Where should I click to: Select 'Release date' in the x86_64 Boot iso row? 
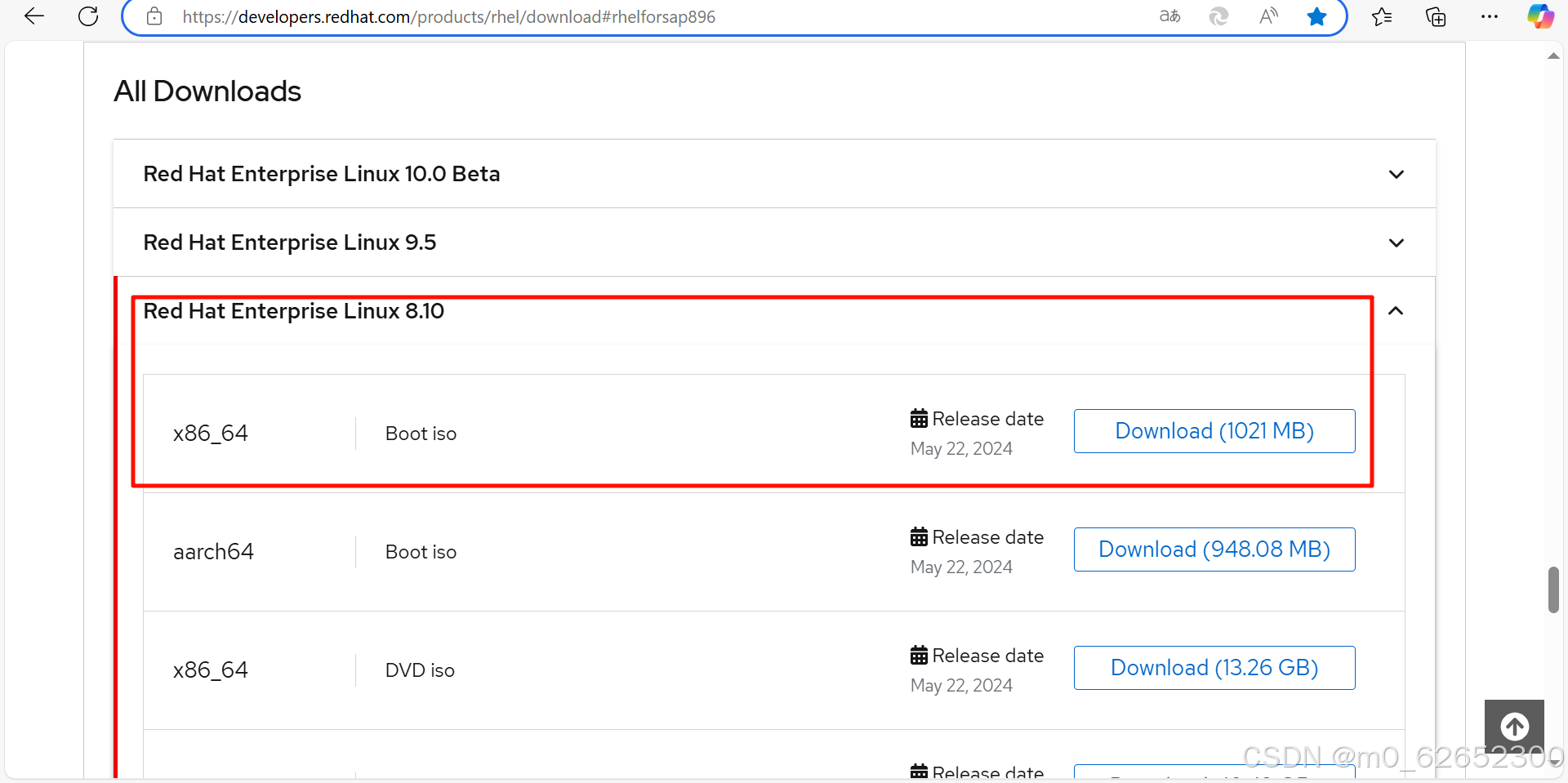[988, 419]
